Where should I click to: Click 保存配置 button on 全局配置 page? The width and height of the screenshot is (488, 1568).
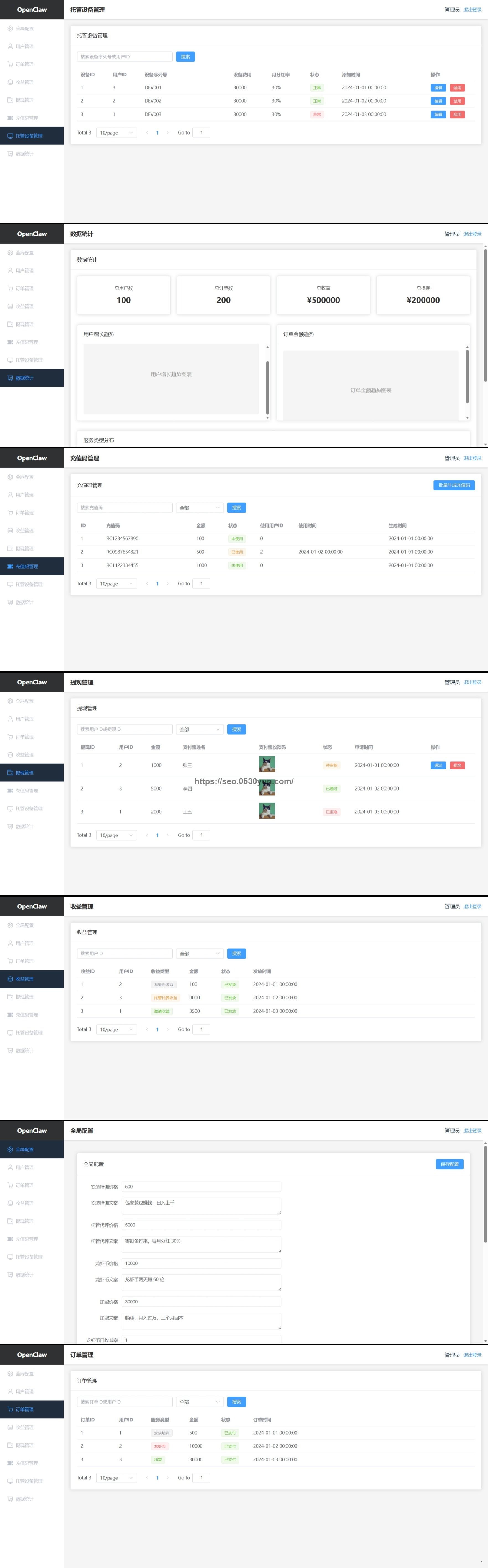click(x=450, y=1164)
